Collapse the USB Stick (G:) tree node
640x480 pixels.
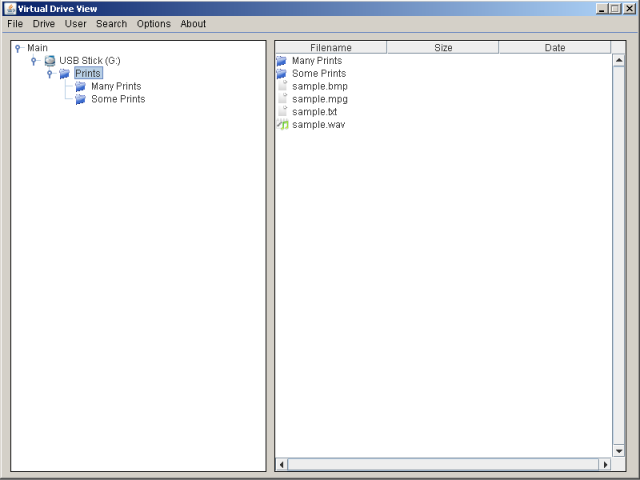(34, 61)
